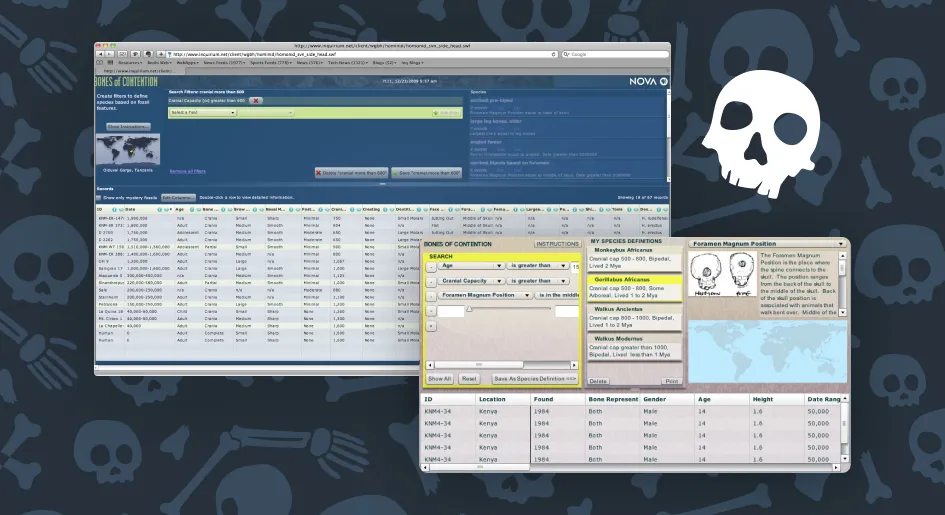Click minus button beside Foramen Magnum Position filter row
Image resolution: width=945 pixels, height=515 pixels.
[431, 296]
